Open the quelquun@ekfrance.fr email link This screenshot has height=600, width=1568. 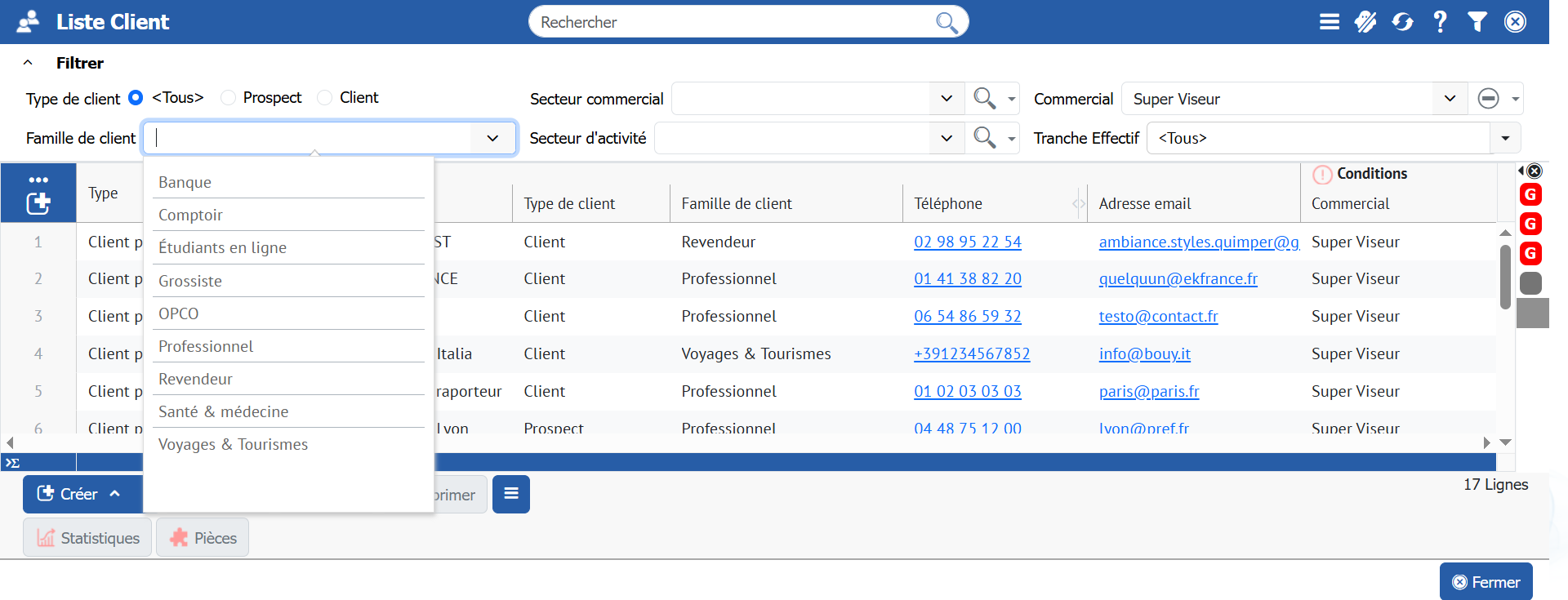1178,279
